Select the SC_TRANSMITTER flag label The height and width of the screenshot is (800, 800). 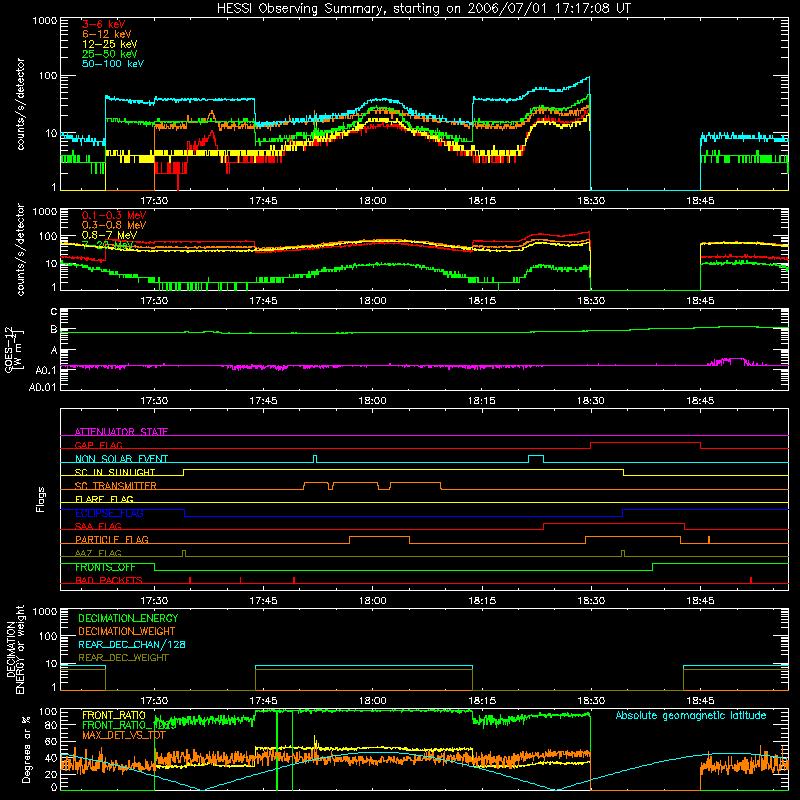tap(116, 486)
